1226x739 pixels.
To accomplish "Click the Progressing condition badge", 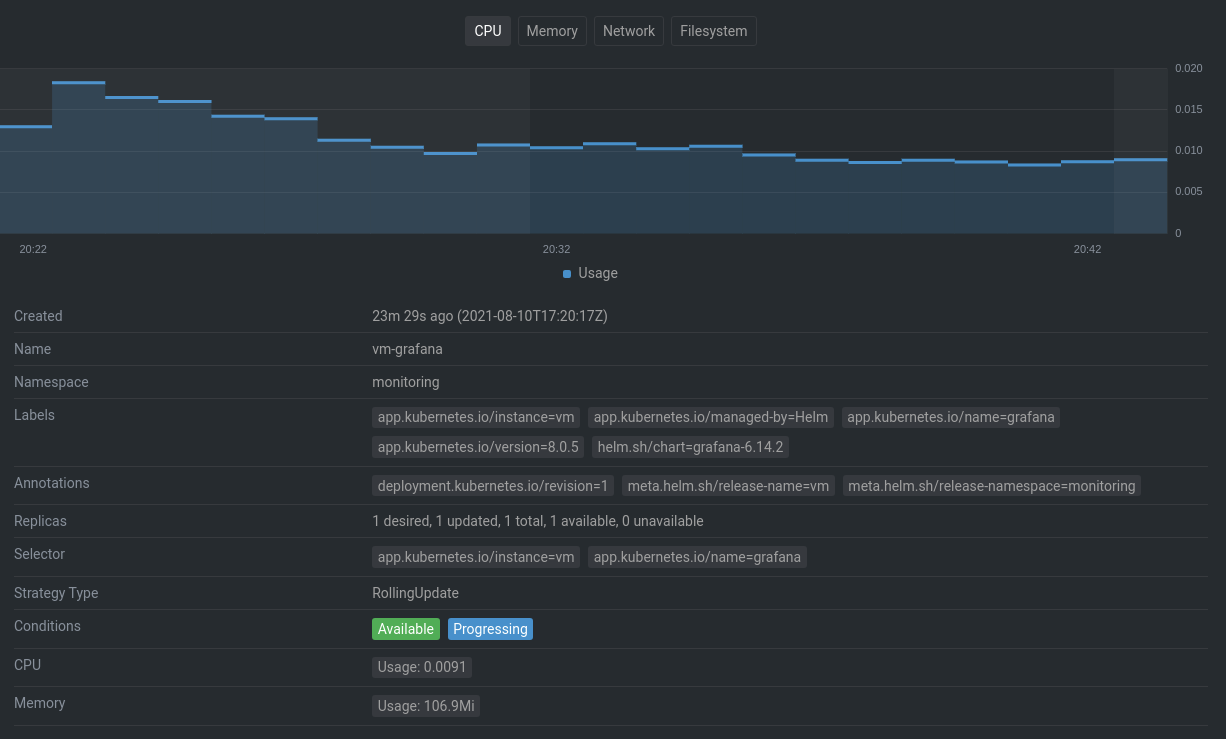I will pyautogui.click(x=490, y=629).
